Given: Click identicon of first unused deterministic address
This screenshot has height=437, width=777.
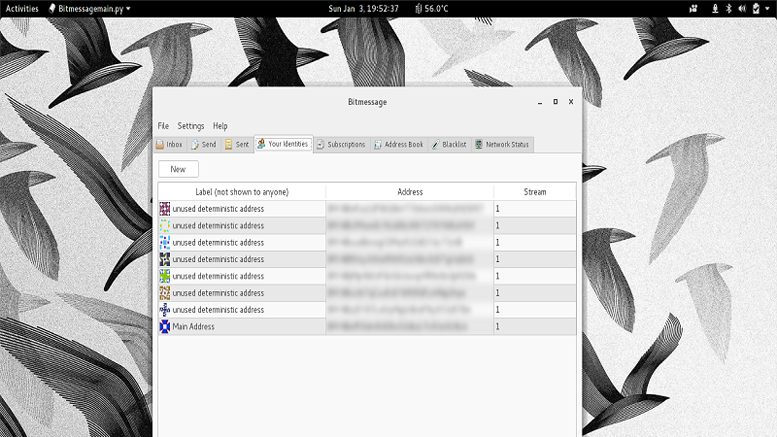Looking at the screenshot, I should point(165,209).
